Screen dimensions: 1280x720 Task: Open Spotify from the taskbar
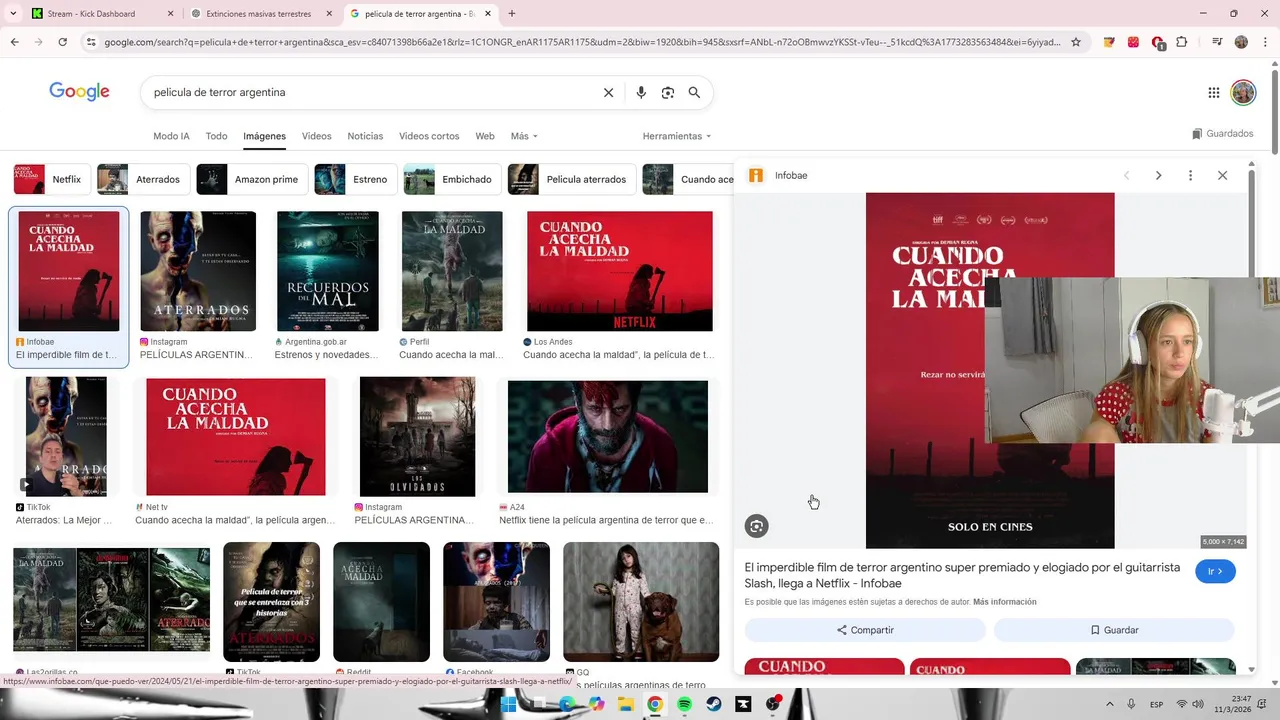click(x=684, y=704)
